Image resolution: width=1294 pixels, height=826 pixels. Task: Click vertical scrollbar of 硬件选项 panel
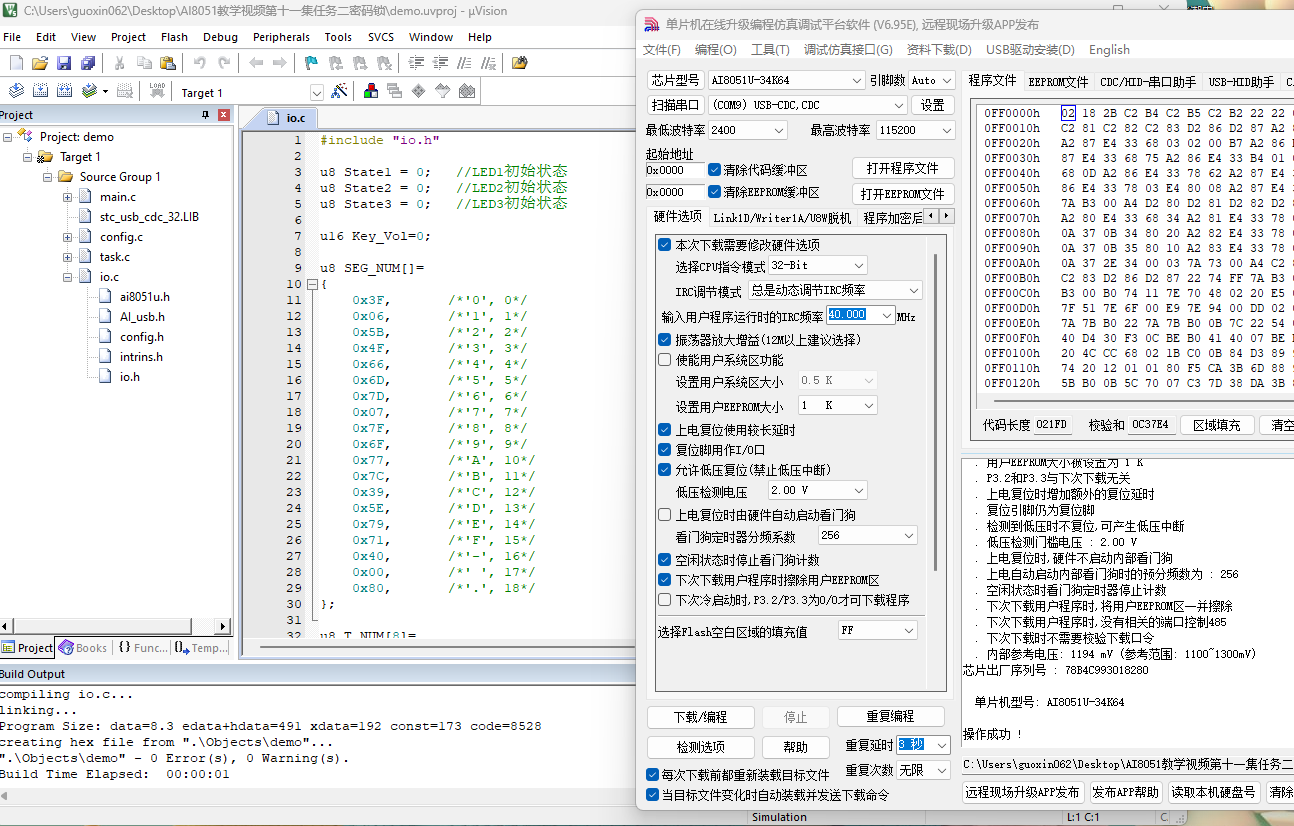(935, 412)
